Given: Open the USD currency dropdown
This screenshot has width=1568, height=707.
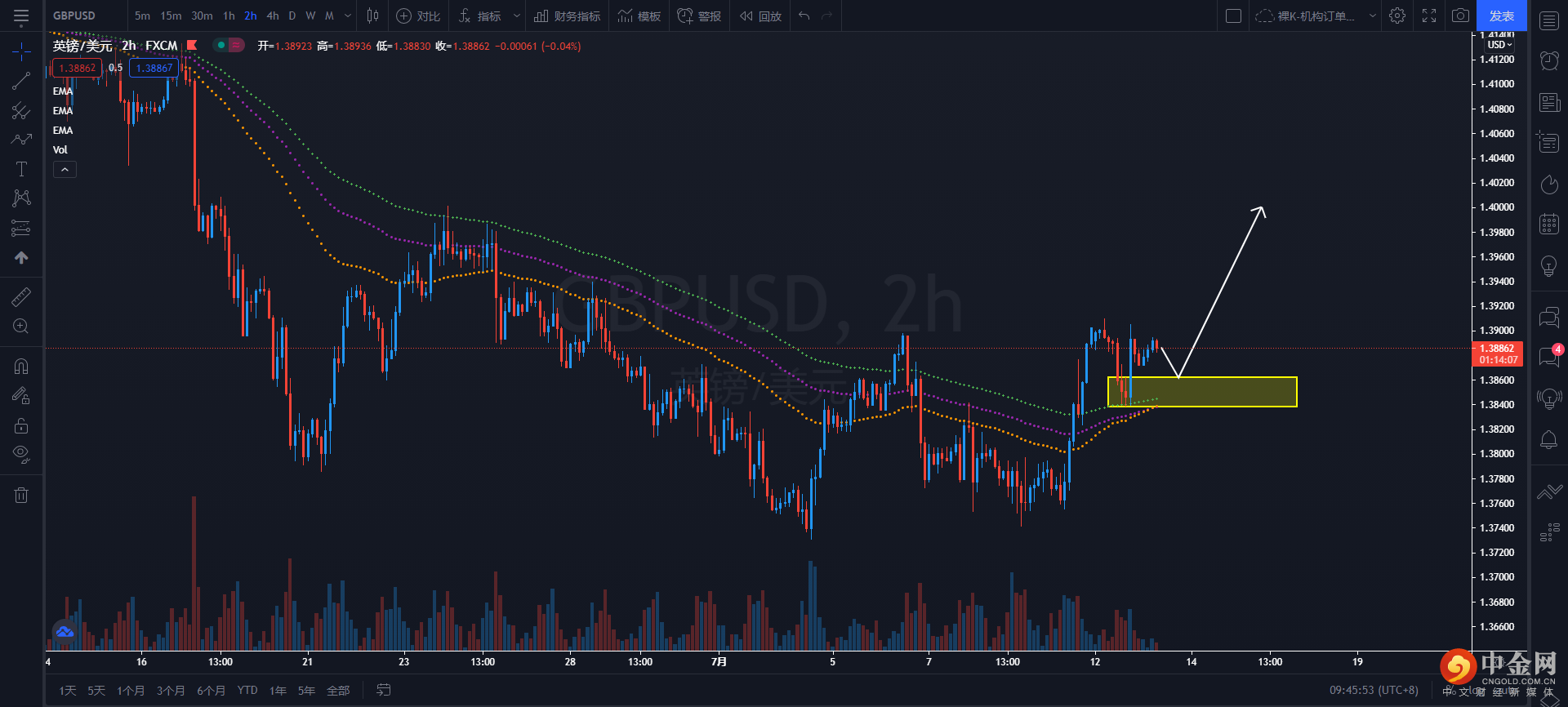Looking at the screenshot, I should [1500, 45].
